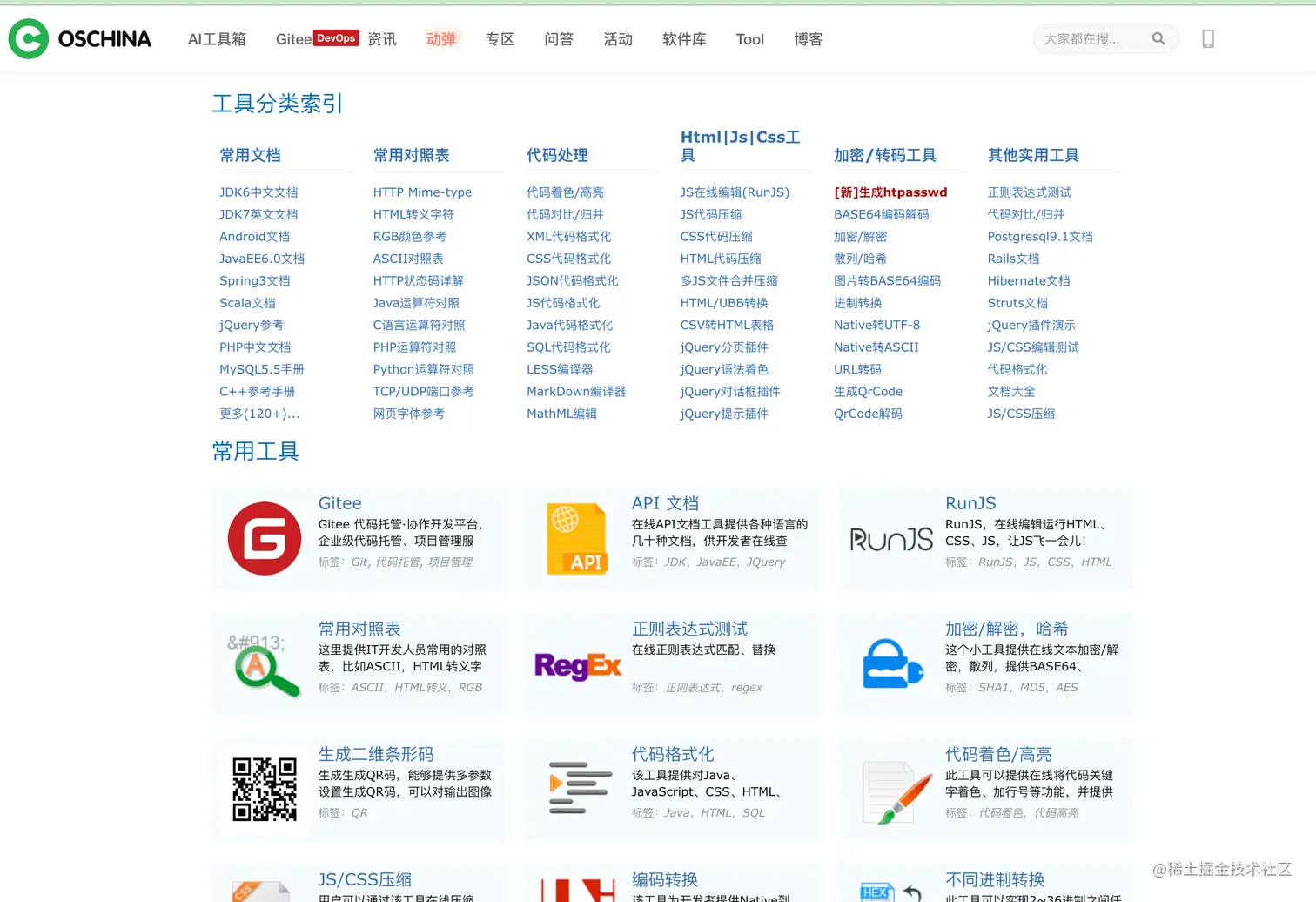Go to 活动 in the top navigation

(618, 39)
